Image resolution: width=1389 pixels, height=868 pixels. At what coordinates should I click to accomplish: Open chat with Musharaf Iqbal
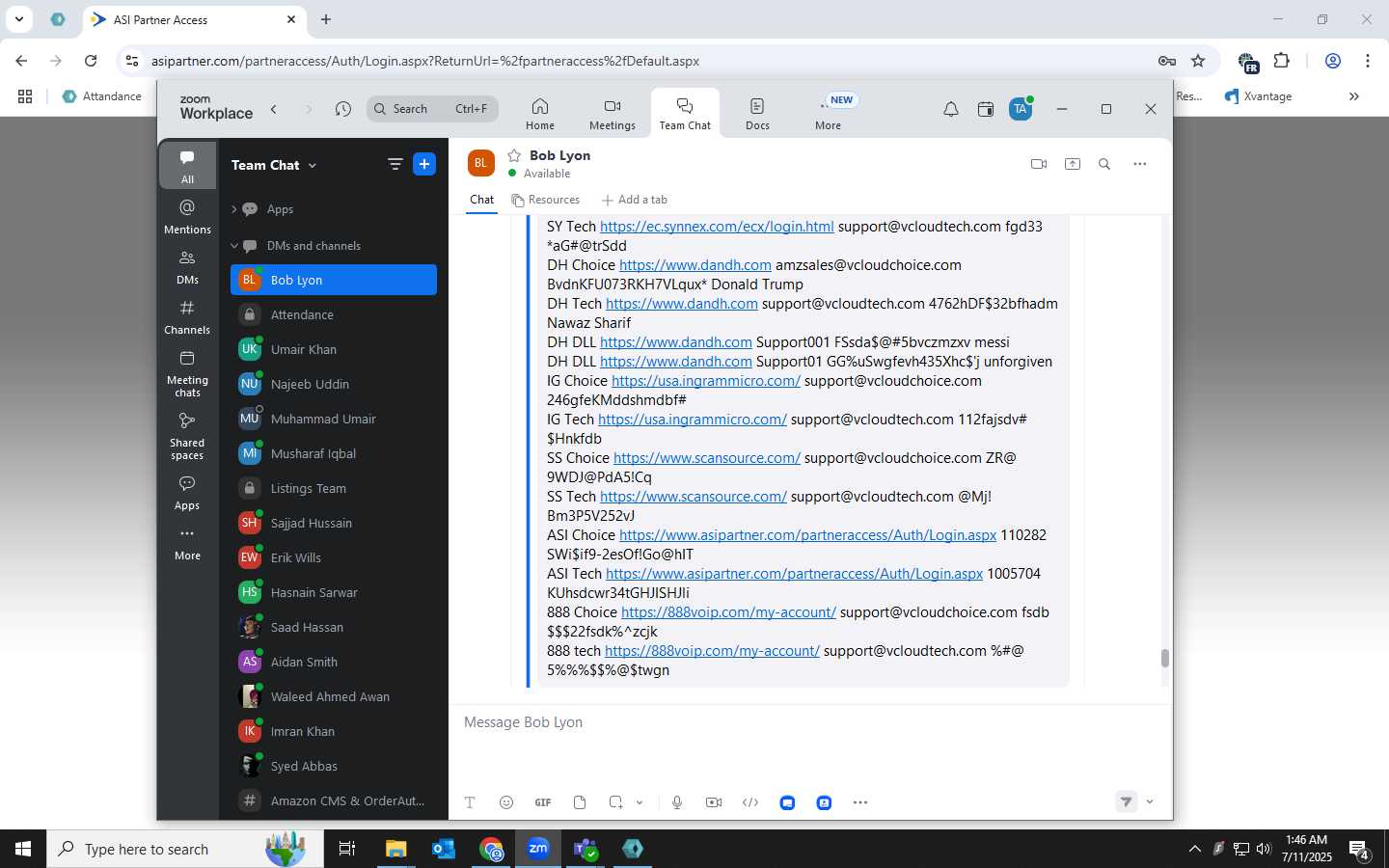334,453
